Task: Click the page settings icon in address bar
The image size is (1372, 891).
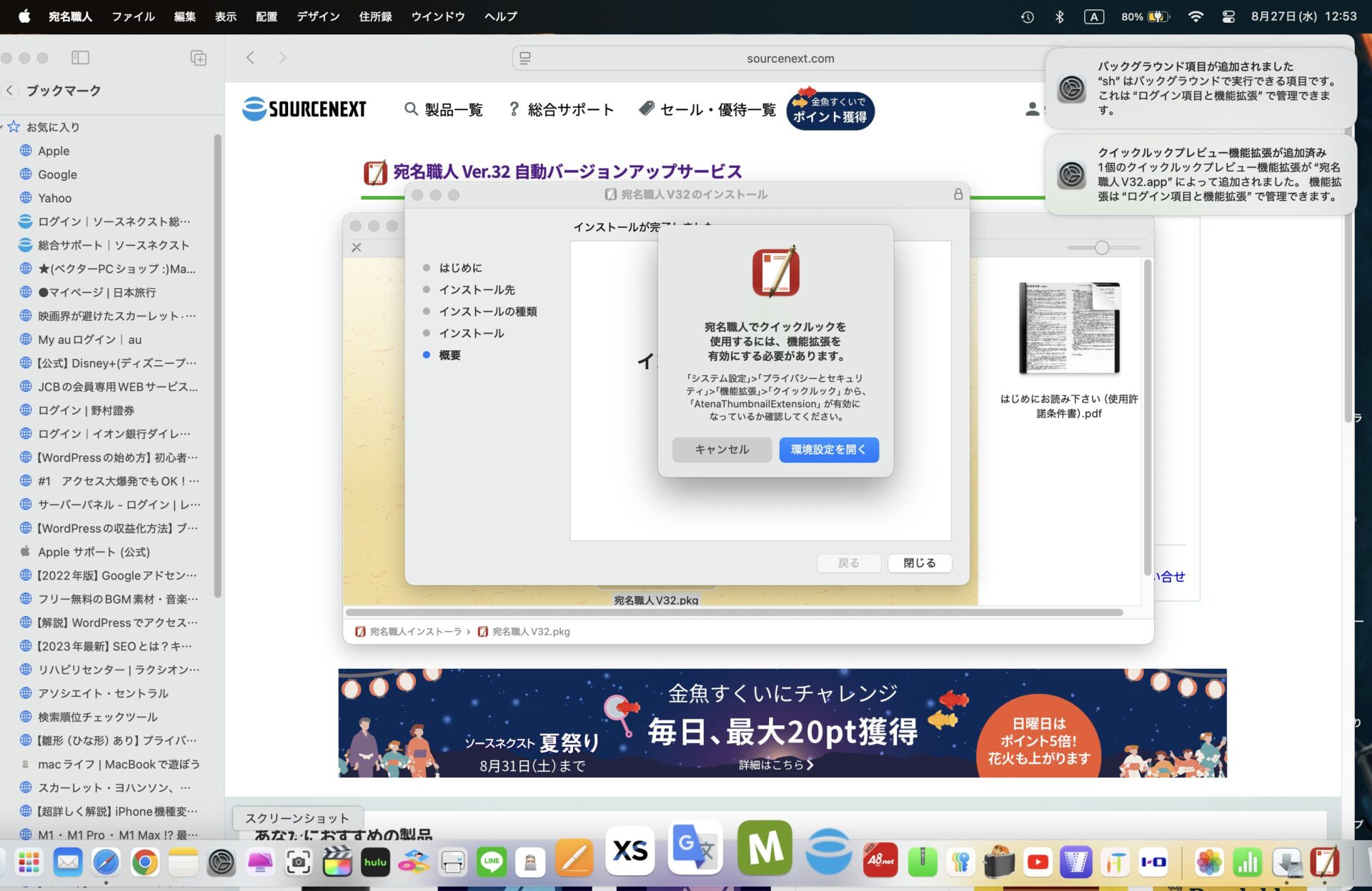Action: point(525,59)
